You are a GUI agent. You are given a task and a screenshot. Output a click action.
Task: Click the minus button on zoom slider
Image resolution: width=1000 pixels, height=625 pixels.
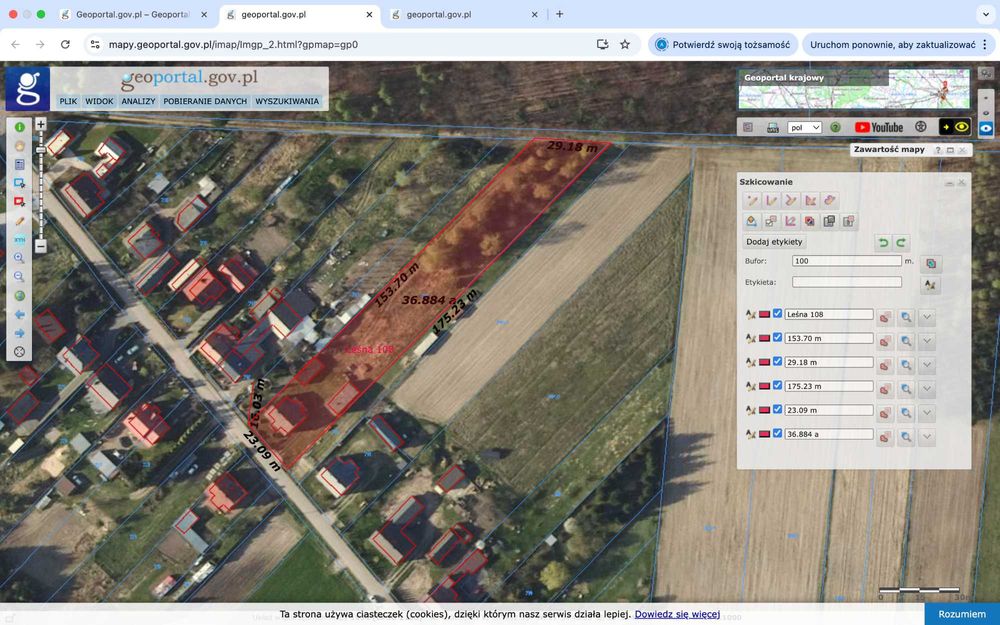[x=41, y=246]
